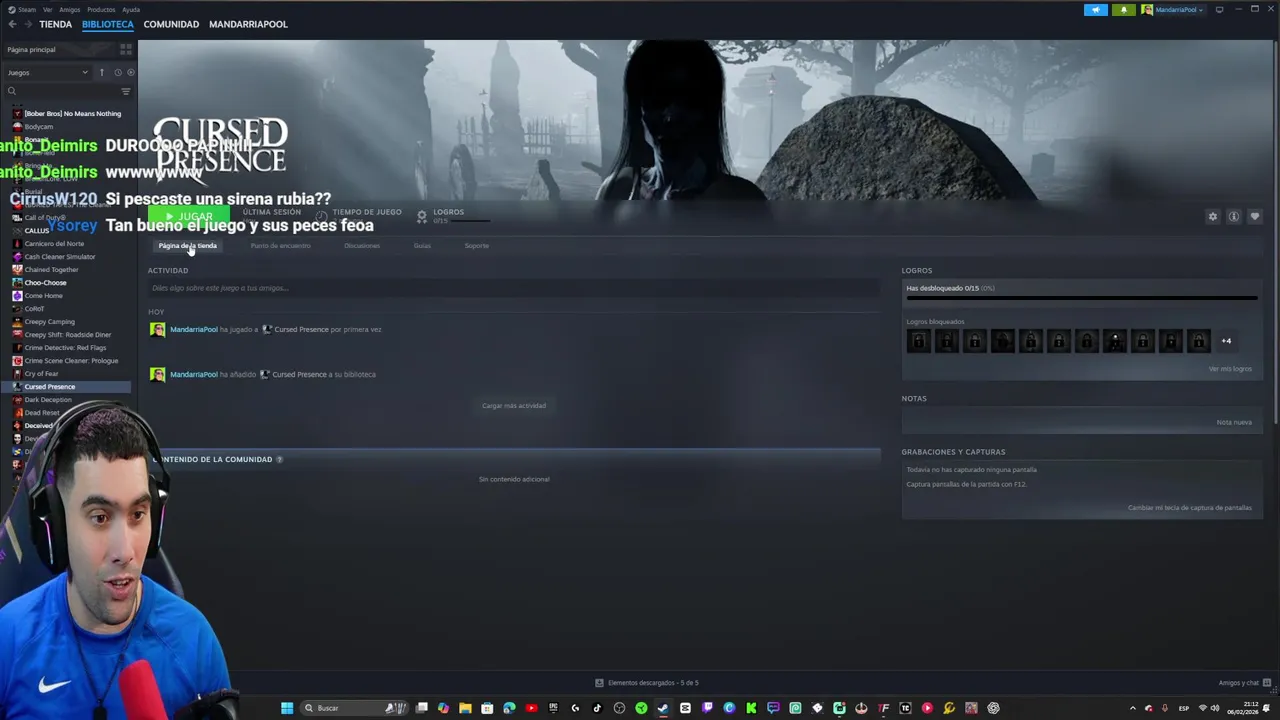This screenshot has width=1280, height=720.
Task: Open the Amigos menu
Action: tap(69, 9)
